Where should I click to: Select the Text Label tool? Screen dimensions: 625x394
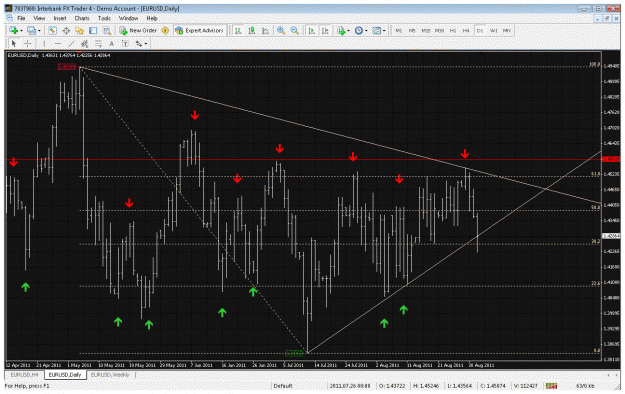tap(125, 43)
